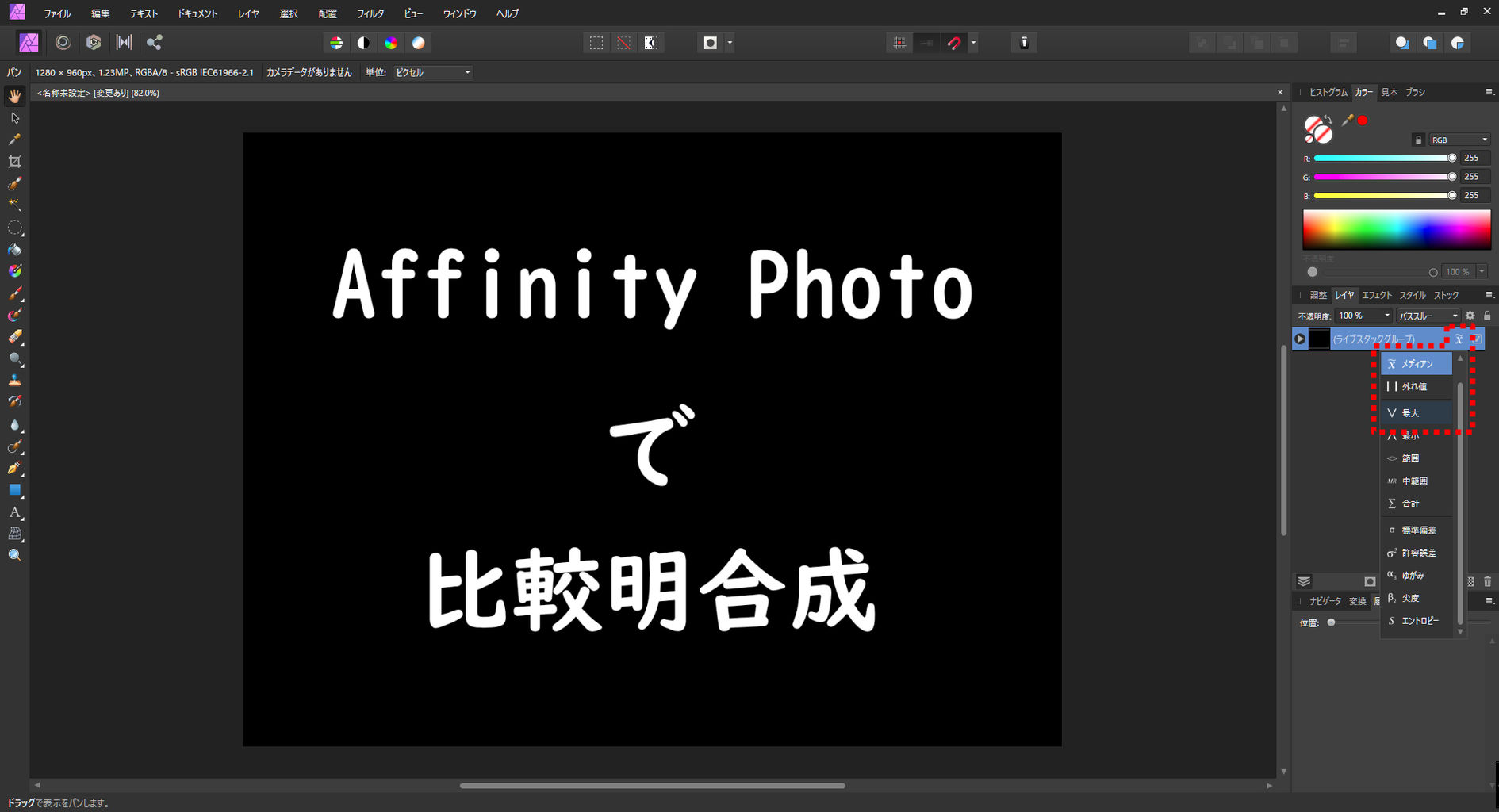
Task: Select the Mesh Warp tool
Action: pos(15,534)
